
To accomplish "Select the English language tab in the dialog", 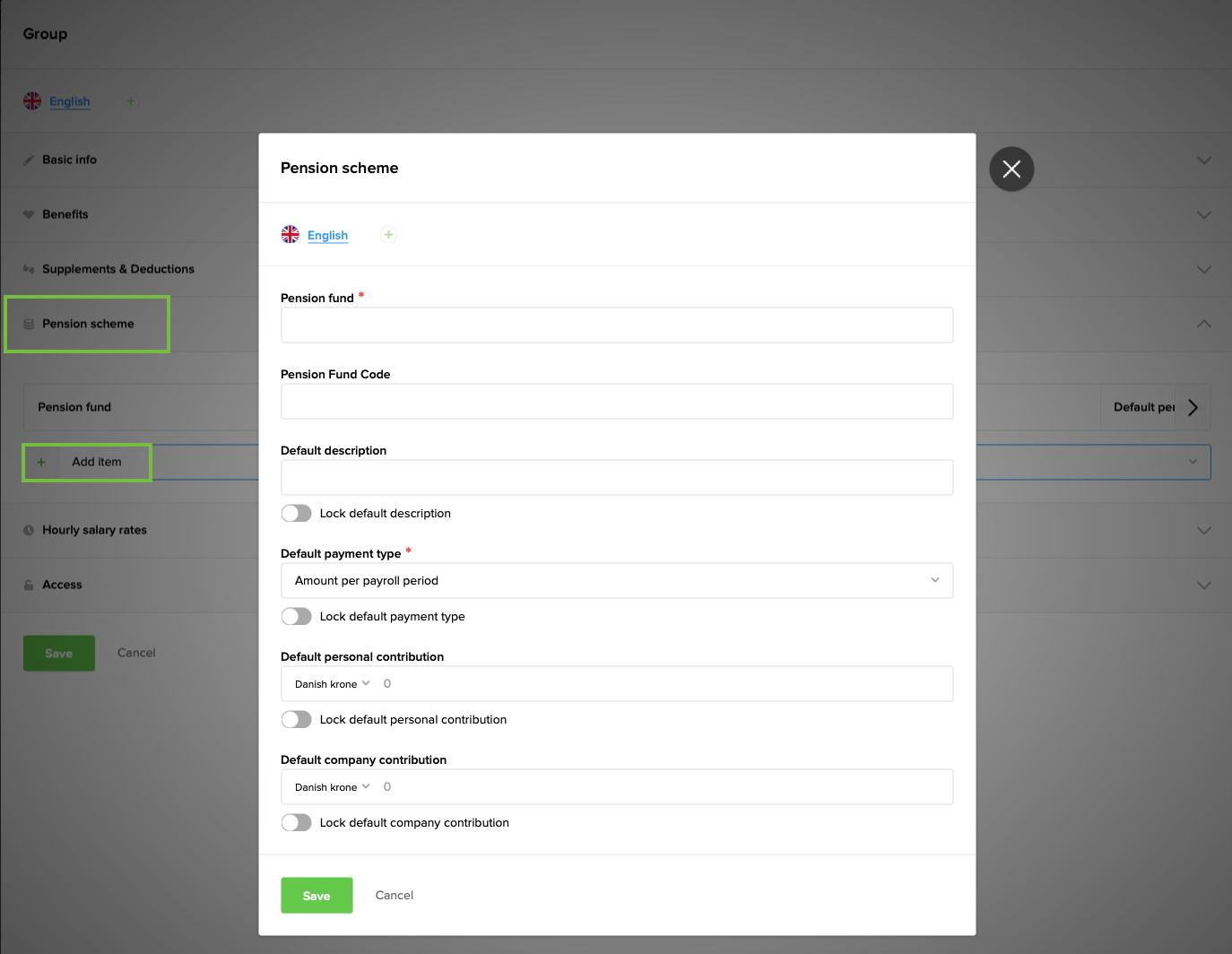I will pos(327,234).
